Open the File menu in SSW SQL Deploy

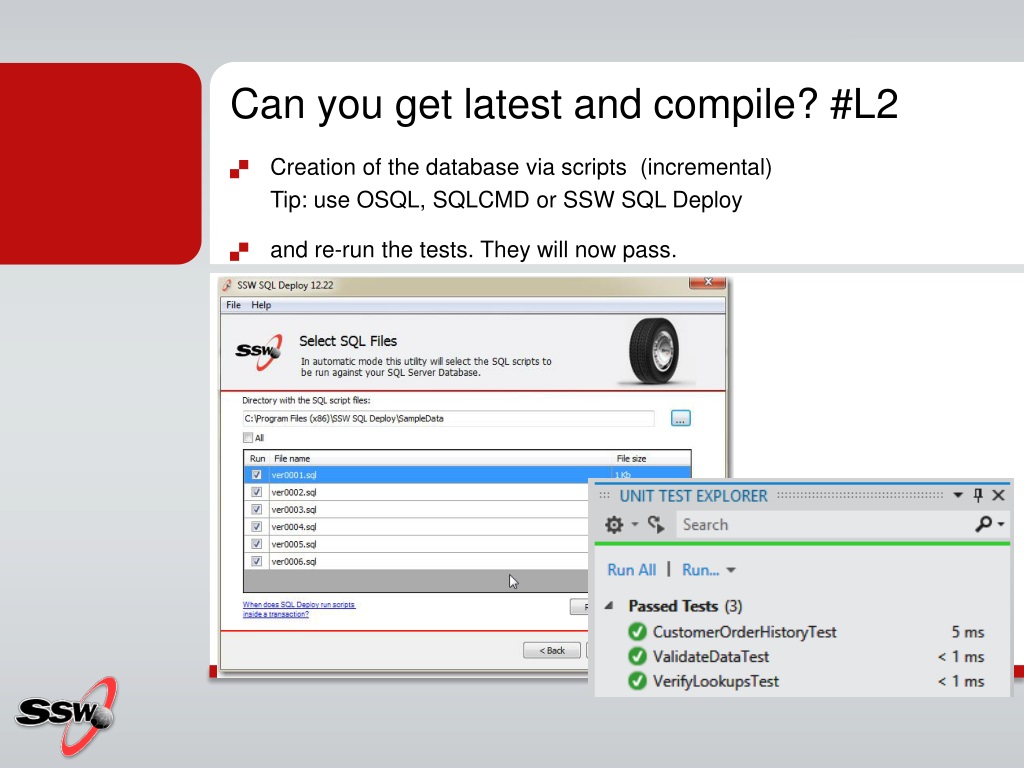coord(233,305)
